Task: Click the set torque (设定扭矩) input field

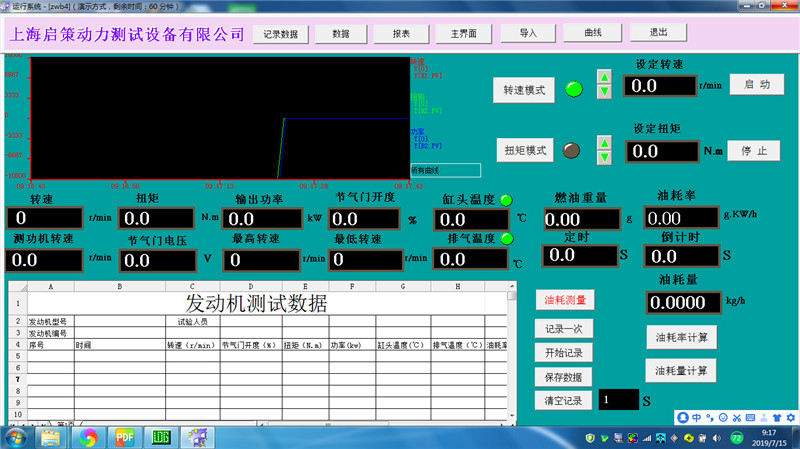Action: click(x=660, y=151)
